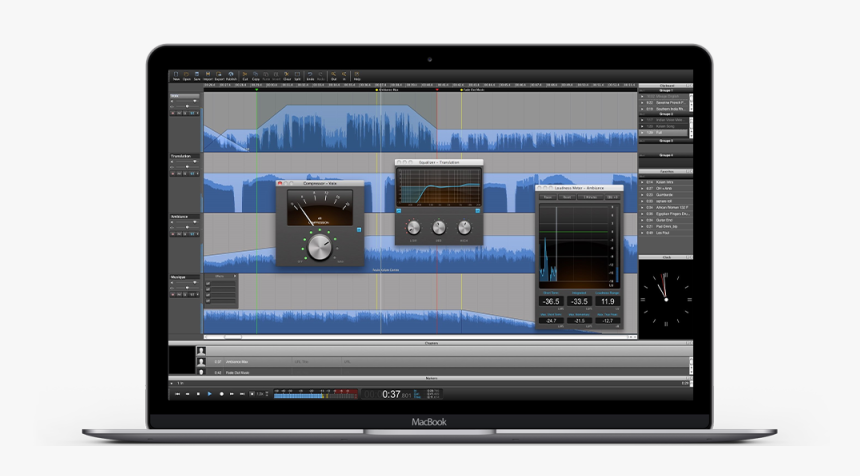The image size is (860, 476).
Task: Click the Pause button in the Loudness Meter
Action: (x=547, y=197)
